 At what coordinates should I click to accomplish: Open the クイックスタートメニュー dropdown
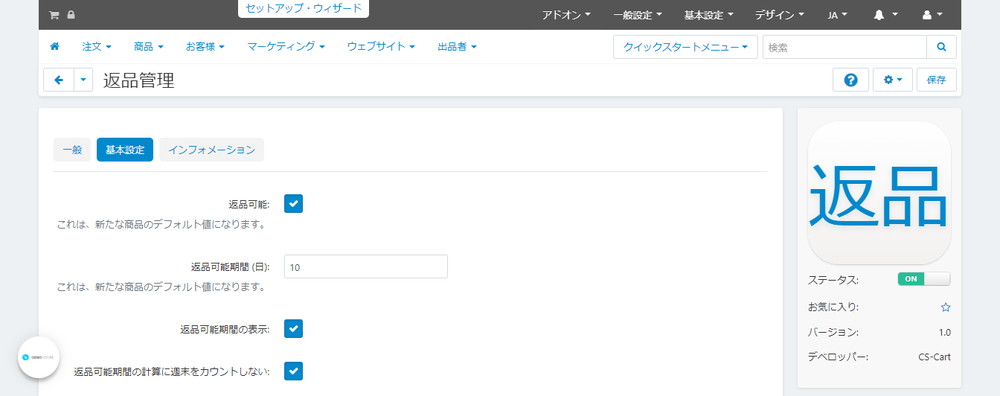(x=686, y=47)
